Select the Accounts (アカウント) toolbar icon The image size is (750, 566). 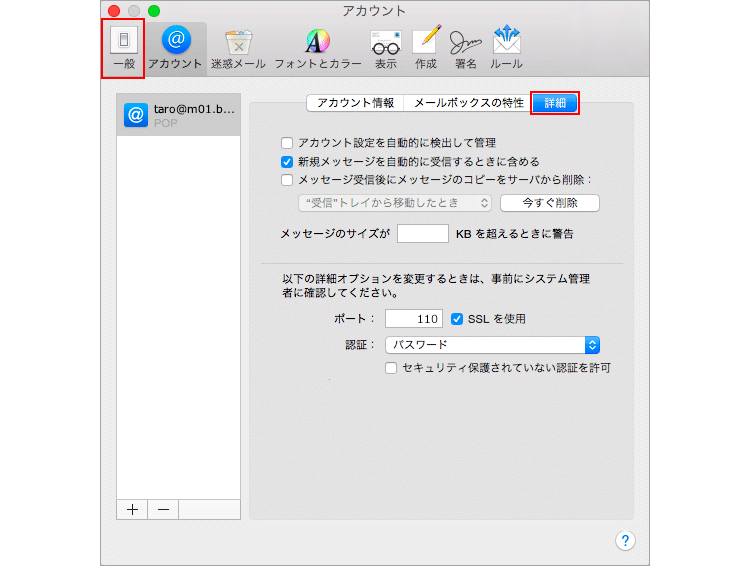tap(175, 48)
